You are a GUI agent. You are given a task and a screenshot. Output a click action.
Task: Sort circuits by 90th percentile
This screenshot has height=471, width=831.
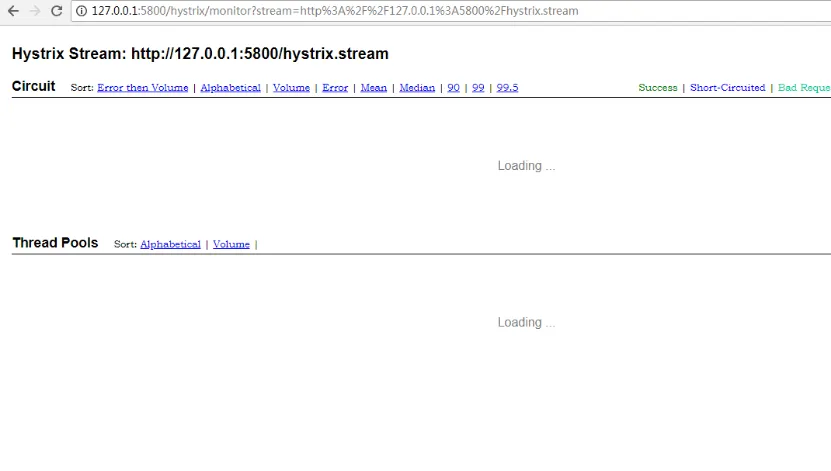pos(453,87)
